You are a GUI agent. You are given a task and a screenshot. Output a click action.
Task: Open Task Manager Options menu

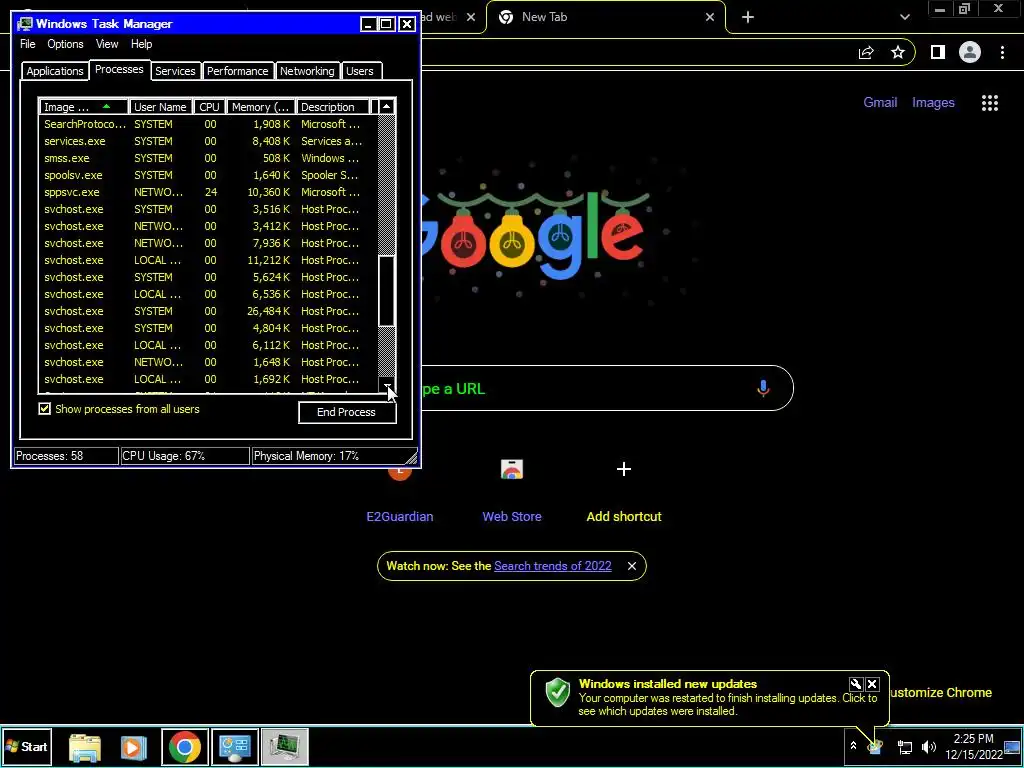pos(65,44)
